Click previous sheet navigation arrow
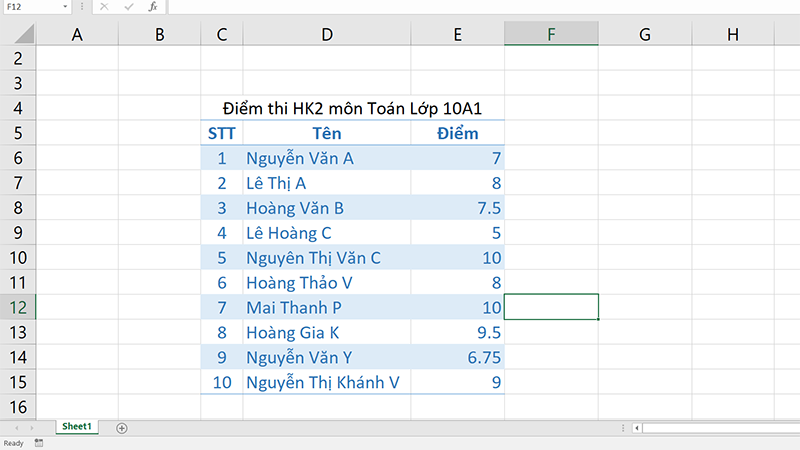 17,427
